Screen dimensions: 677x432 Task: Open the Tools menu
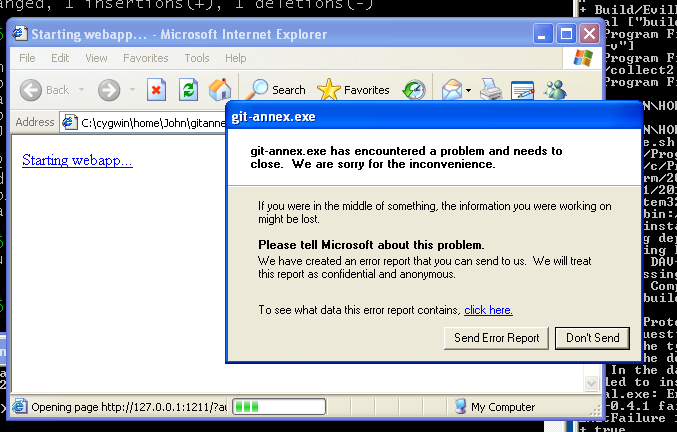(197, 58)
